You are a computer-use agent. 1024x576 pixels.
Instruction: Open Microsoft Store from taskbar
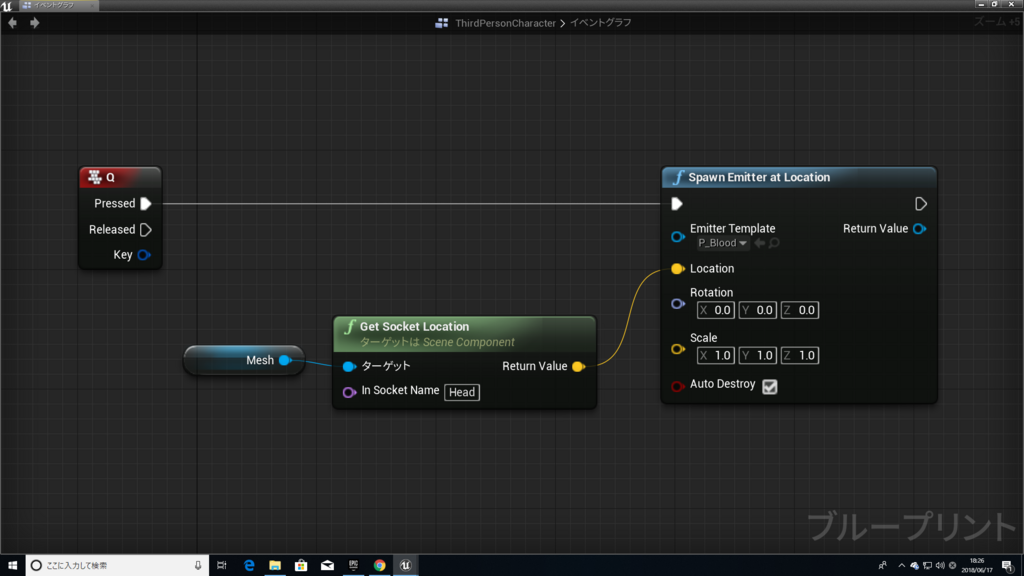point(301,565)
